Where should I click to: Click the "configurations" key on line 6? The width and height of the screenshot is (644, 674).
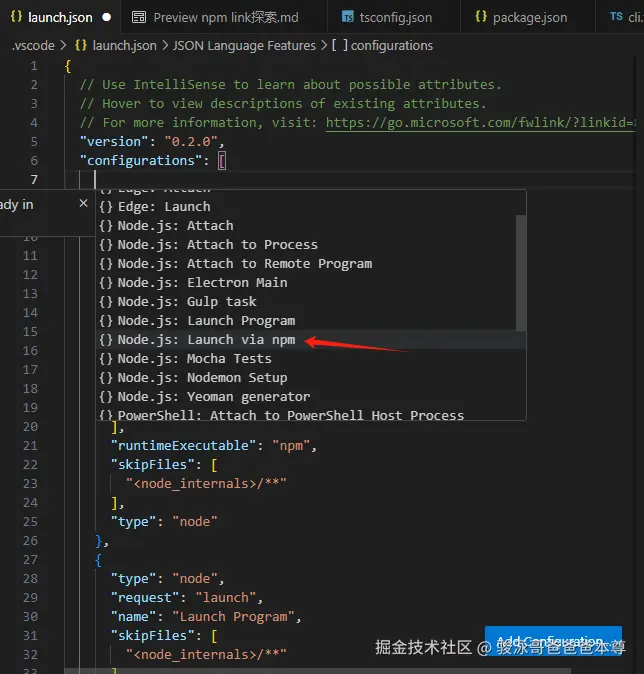point(141,161)
